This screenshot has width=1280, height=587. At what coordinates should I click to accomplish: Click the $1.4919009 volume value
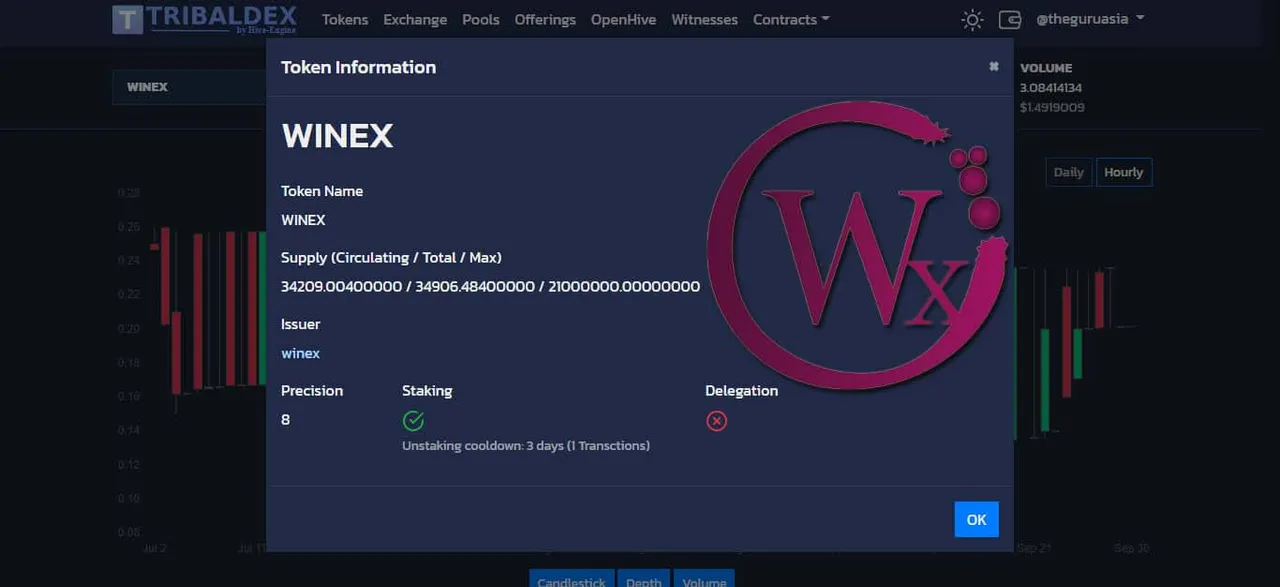click(1052, 107)
